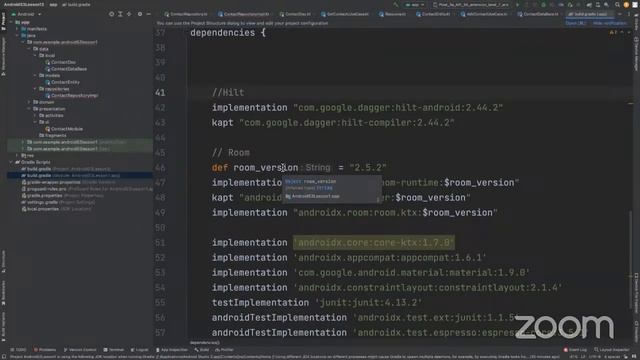Open the Layout Inspector panel
Viewport: 640px width, 360px height.
tap(612, 350)
